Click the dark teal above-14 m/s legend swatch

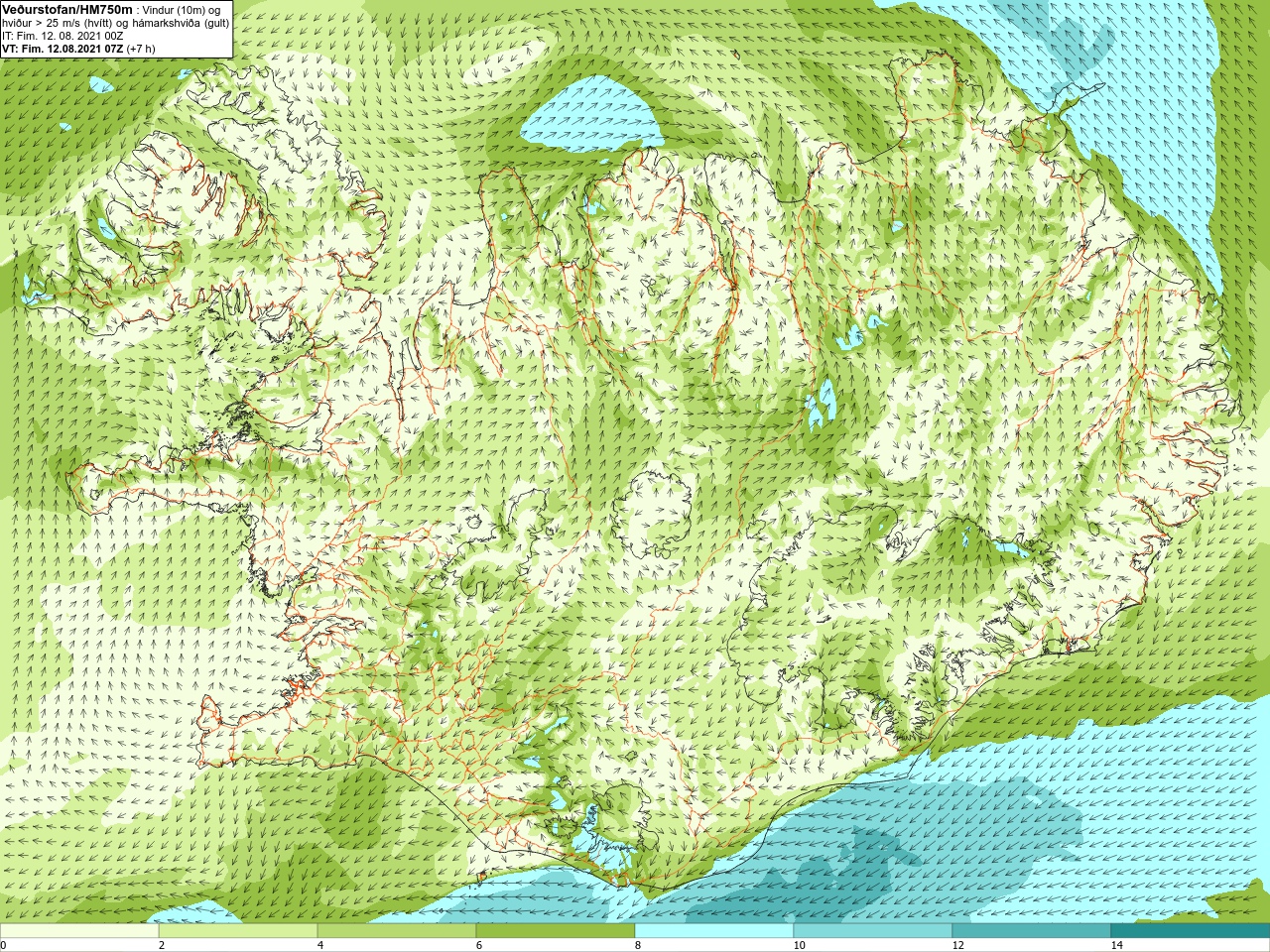coord(1191,931)
